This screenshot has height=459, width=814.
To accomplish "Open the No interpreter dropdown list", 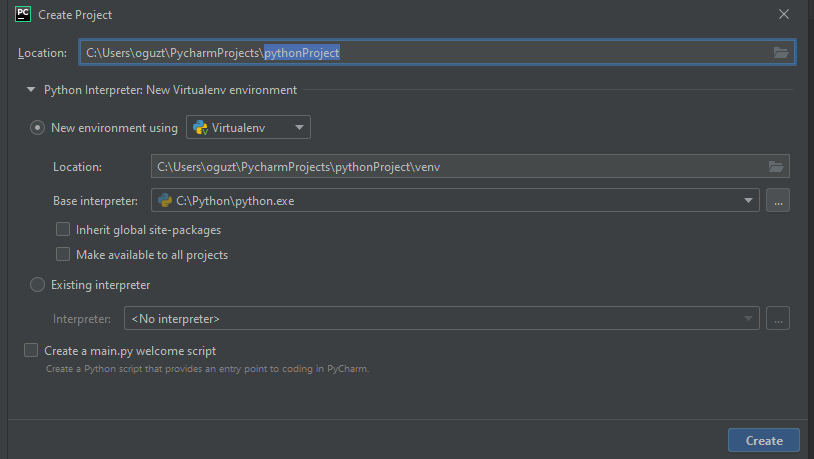I will click(441, 318).
